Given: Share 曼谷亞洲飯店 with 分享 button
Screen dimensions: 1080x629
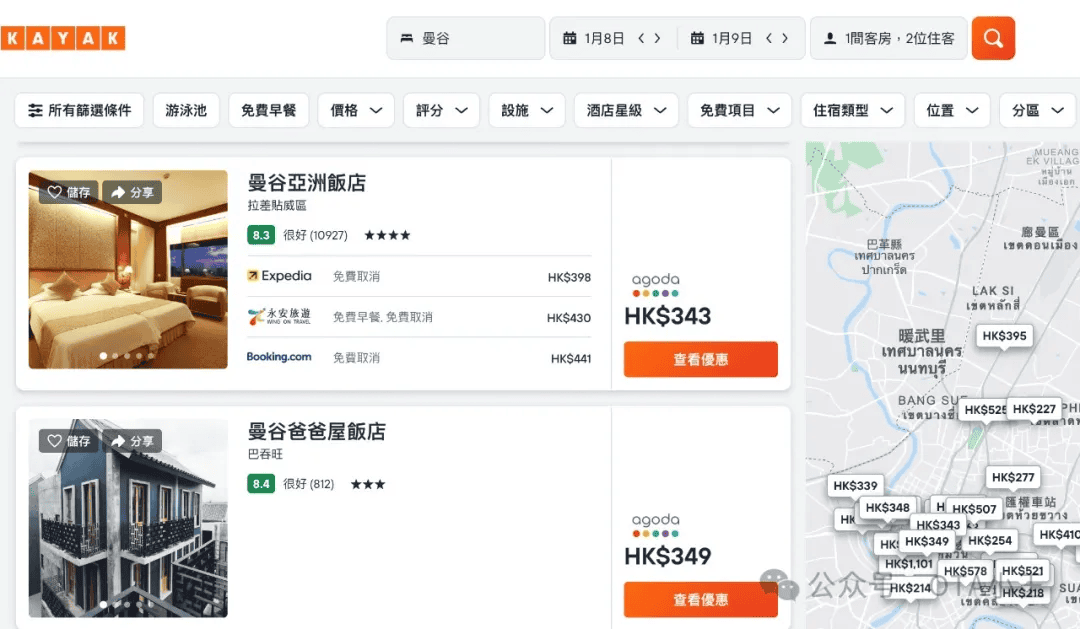Looking at the screenshot, I should [133, 192].
